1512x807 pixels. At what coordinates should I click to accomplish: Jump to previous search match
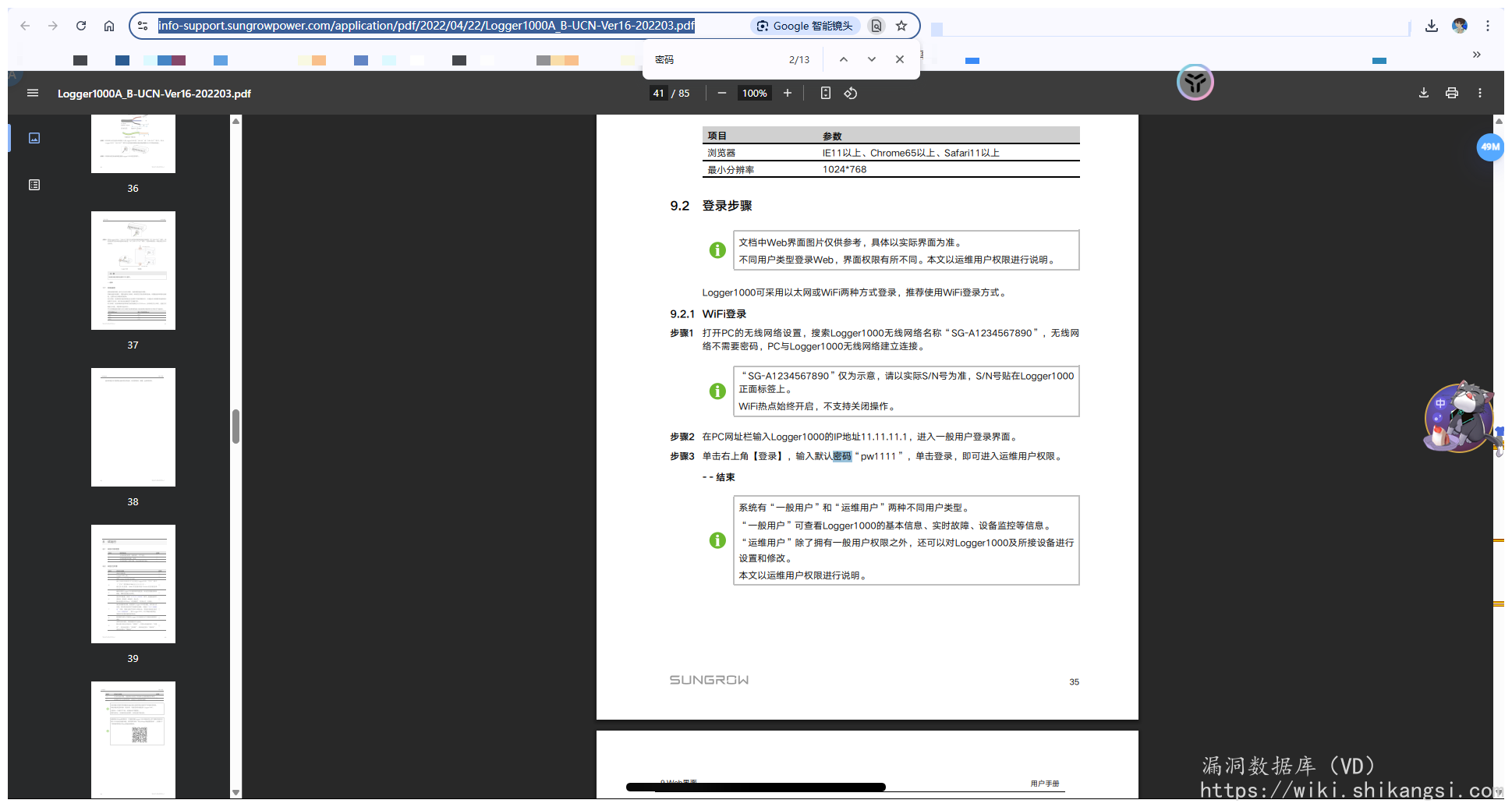(x=844, y=59)
